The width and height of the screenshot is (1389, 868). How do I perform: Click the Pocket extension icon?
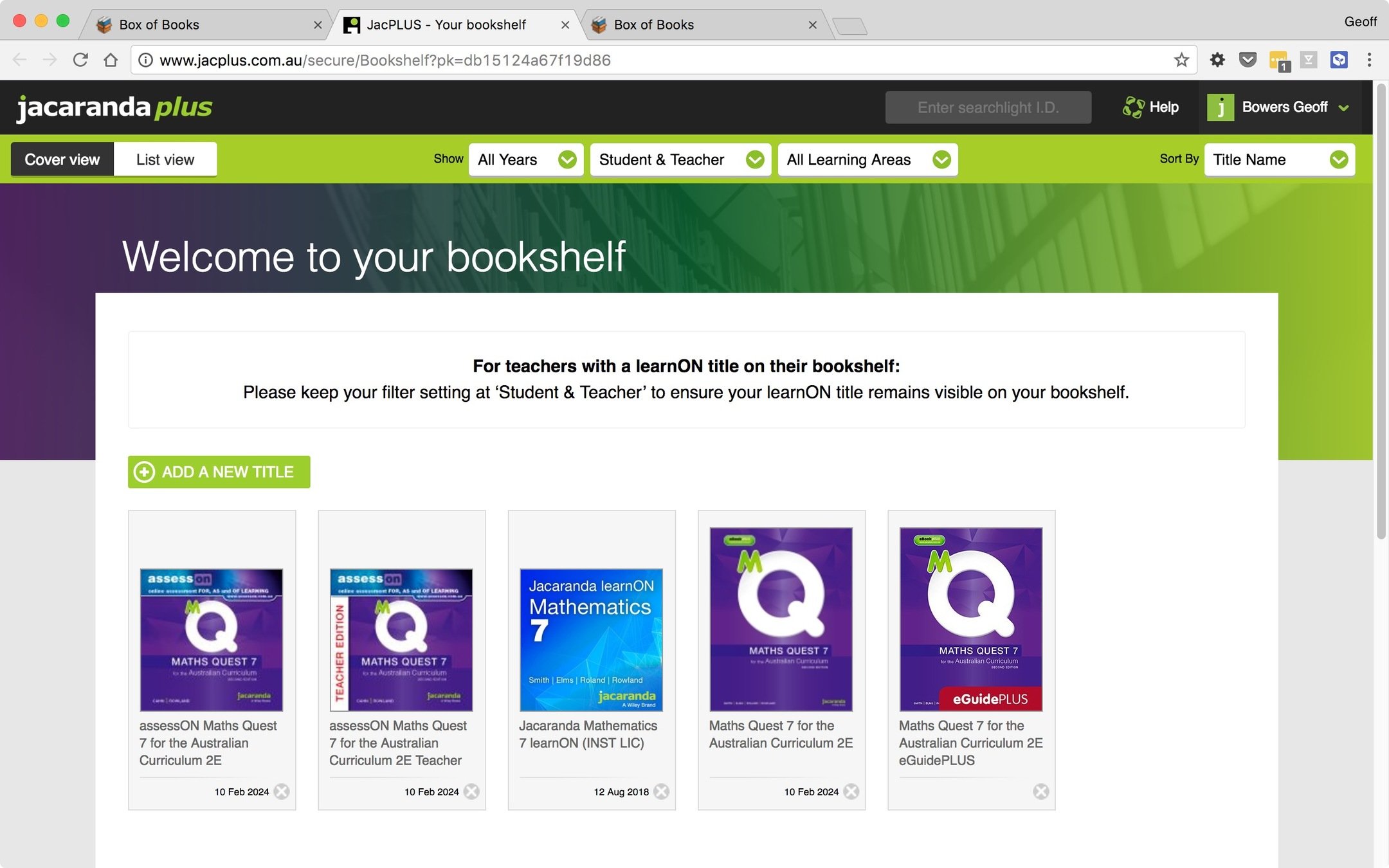click(x=1248, y=60)
